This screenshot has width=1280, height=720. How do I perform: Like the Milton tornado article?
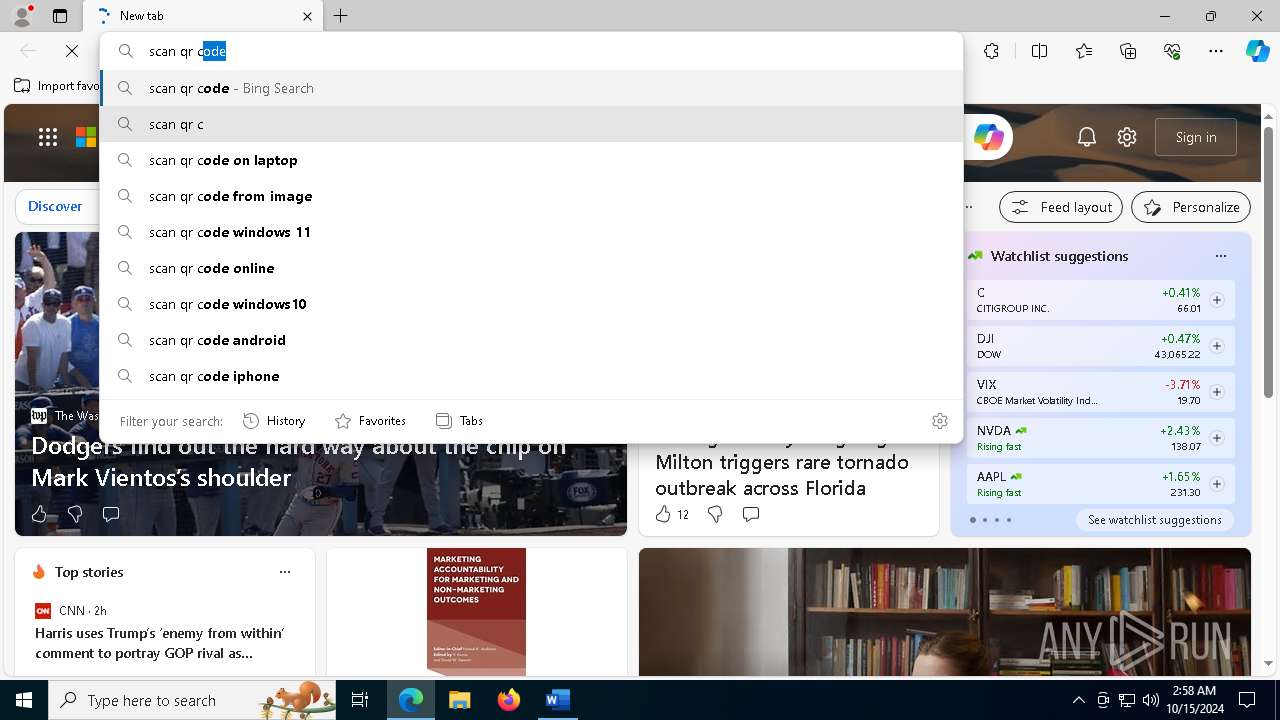[671, 514]
